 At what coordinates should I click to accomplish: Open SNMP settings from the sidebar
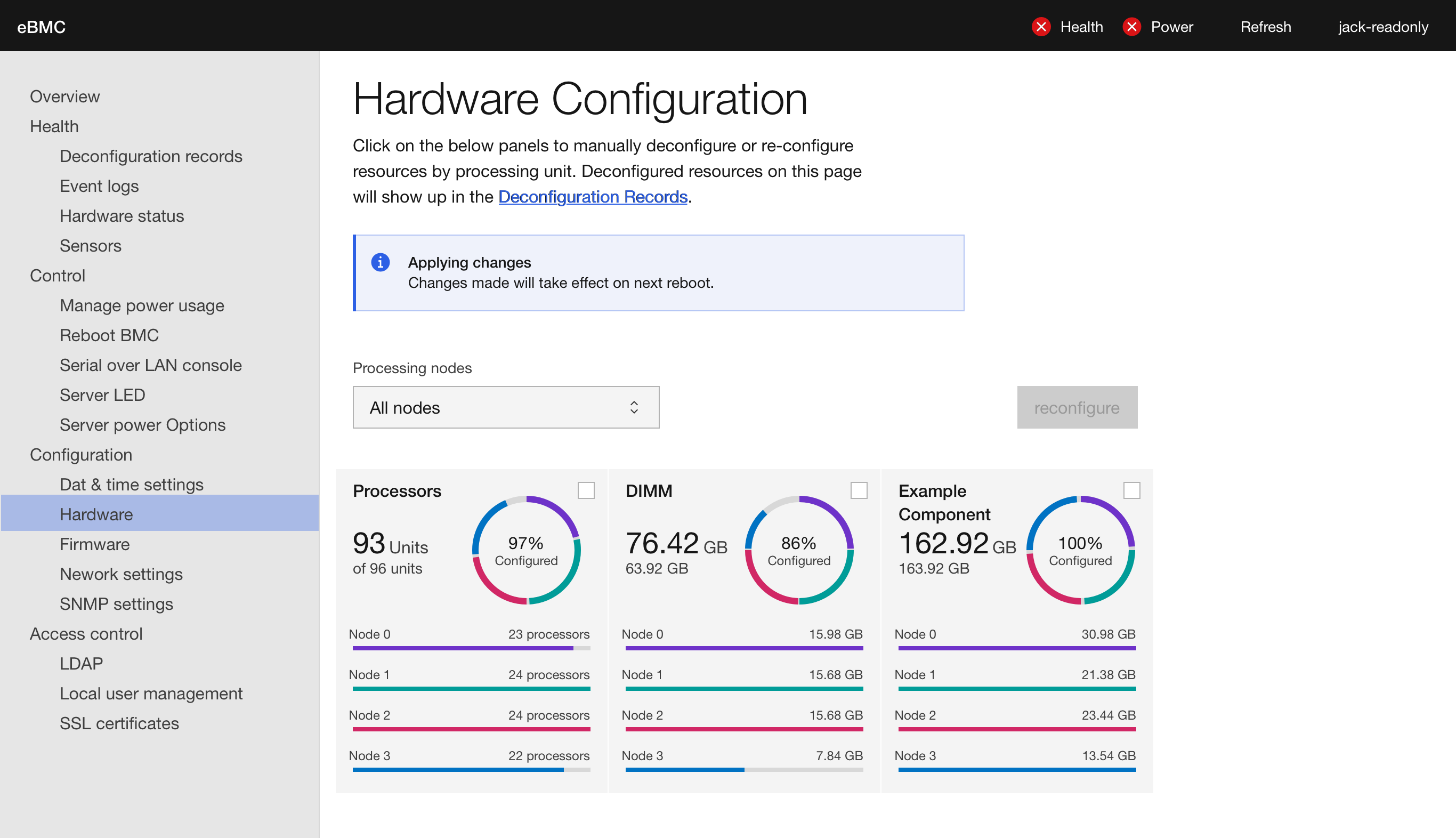(116, 604)
